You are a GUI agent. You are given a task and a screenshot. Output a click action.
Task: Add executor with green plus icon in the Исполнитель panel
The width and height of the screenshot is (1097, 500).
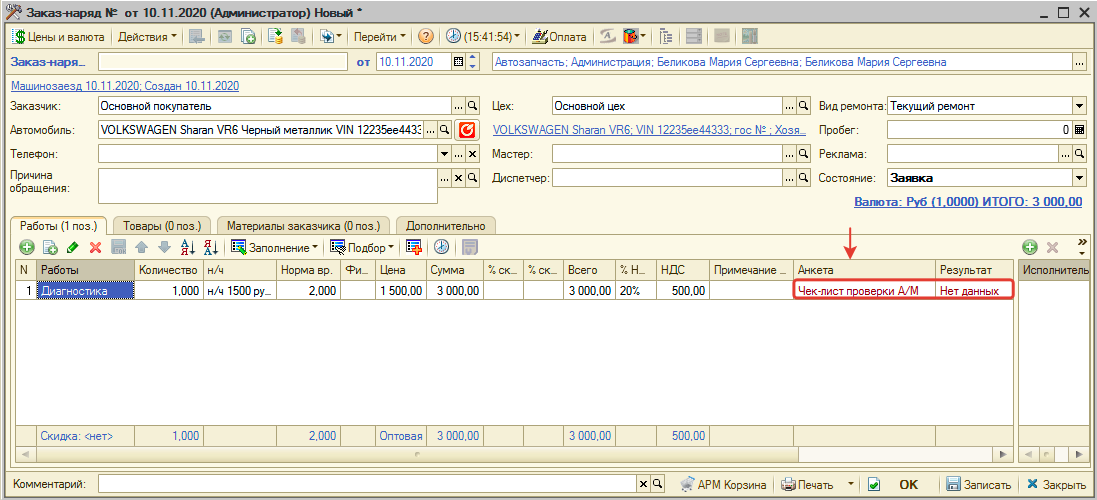pos(1029,247)
